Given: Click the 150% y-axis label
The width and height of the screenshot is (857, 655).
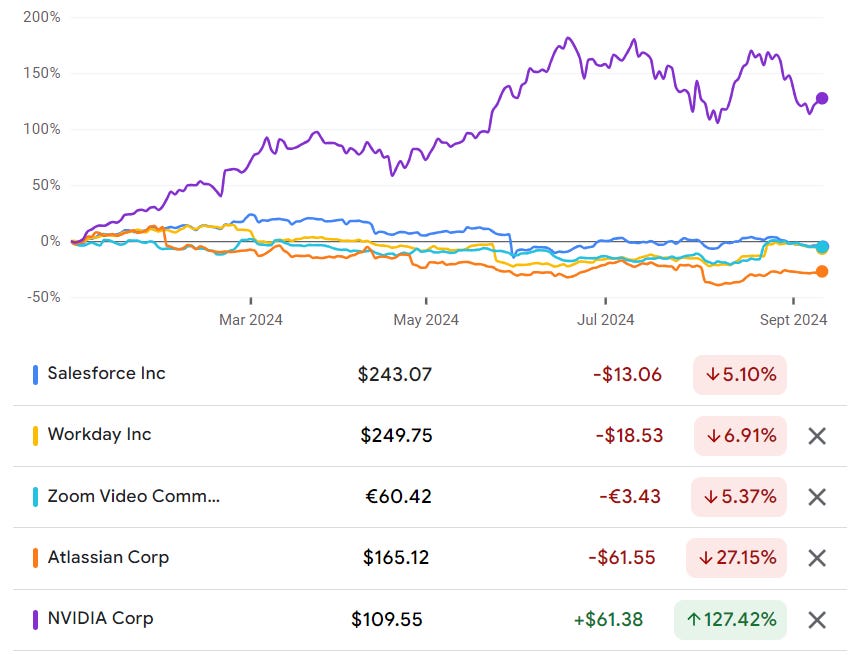Looking at the screenshot, I should pos(42,73).
